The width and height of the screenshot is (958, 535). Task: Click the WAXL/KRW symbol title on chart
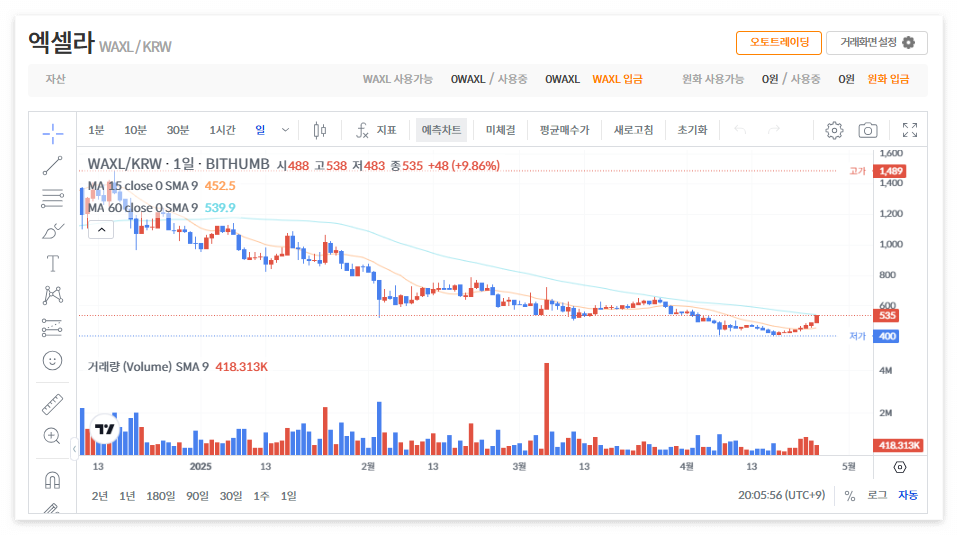pos(178,164)
